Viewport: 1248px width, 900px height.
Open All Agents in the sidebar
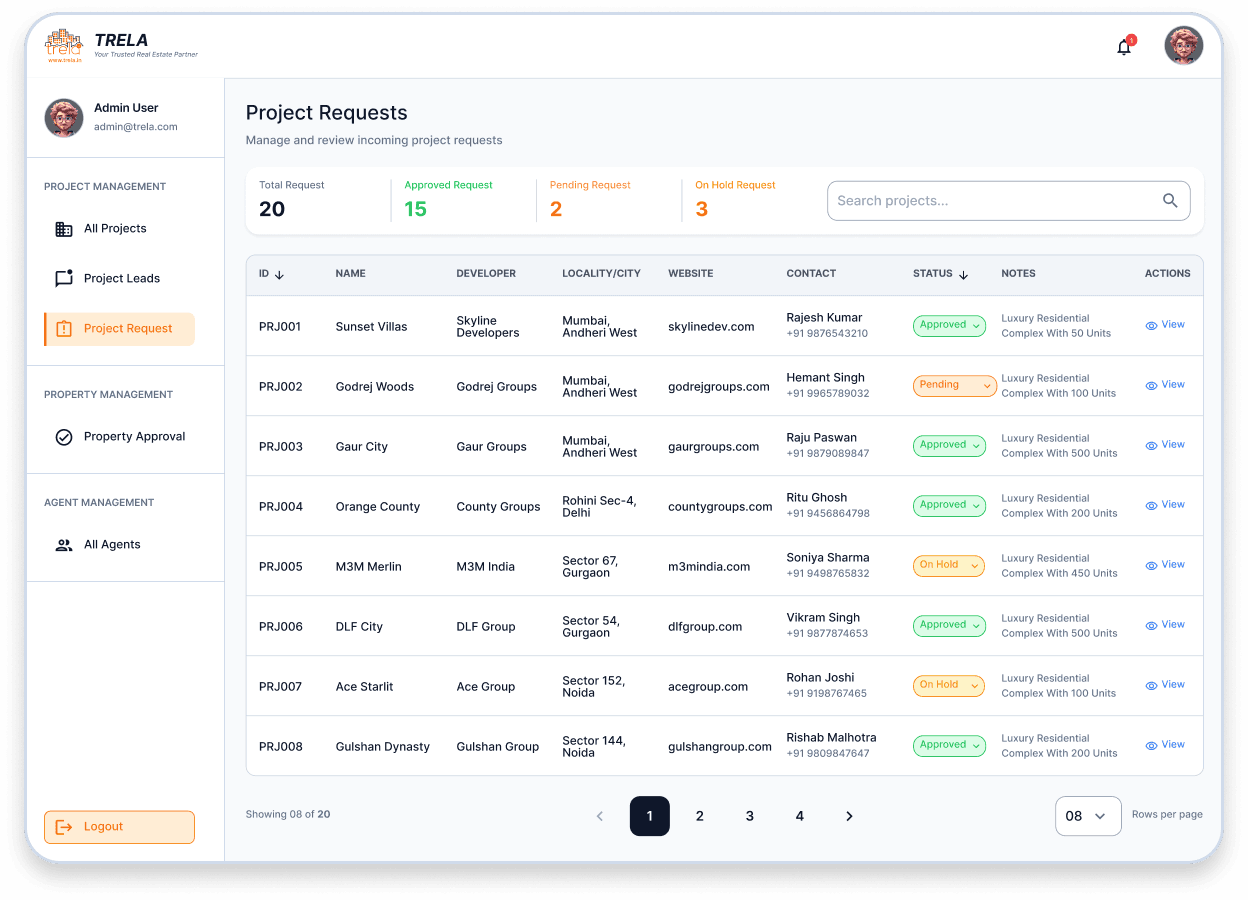[x=119, y=545]
